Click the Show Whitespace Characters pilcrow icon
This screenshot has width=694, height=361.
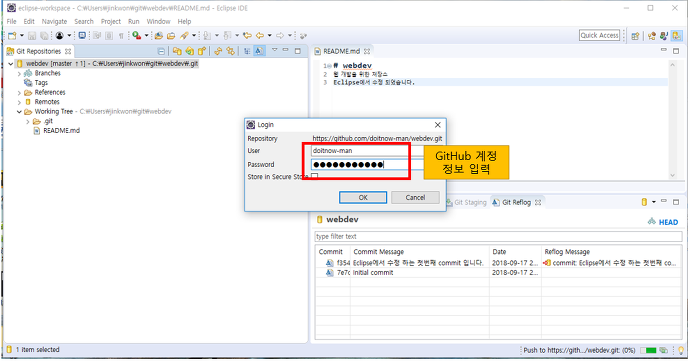click(121, 36)
